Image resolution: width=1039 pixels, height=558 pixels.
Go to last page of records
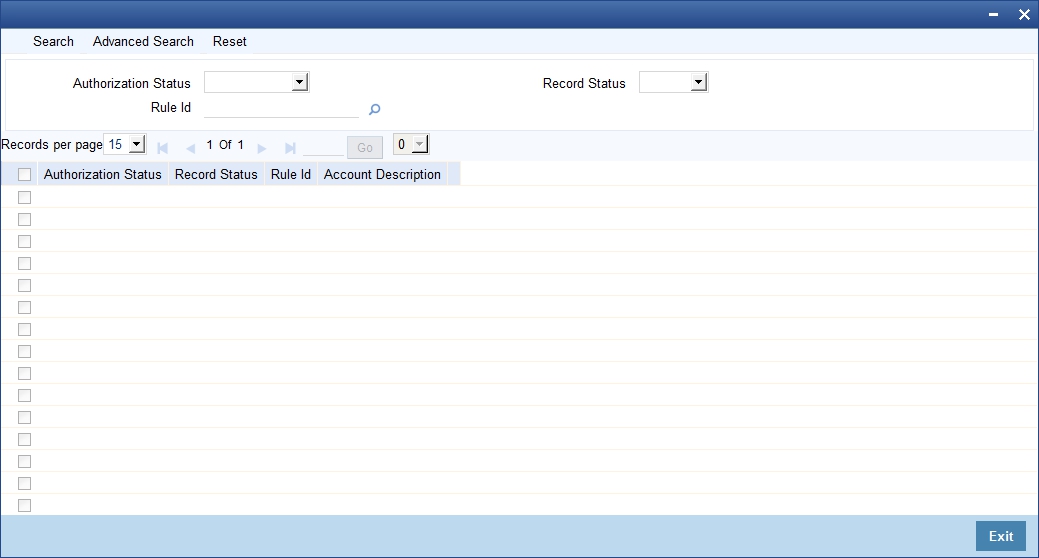tap(290, 148)
